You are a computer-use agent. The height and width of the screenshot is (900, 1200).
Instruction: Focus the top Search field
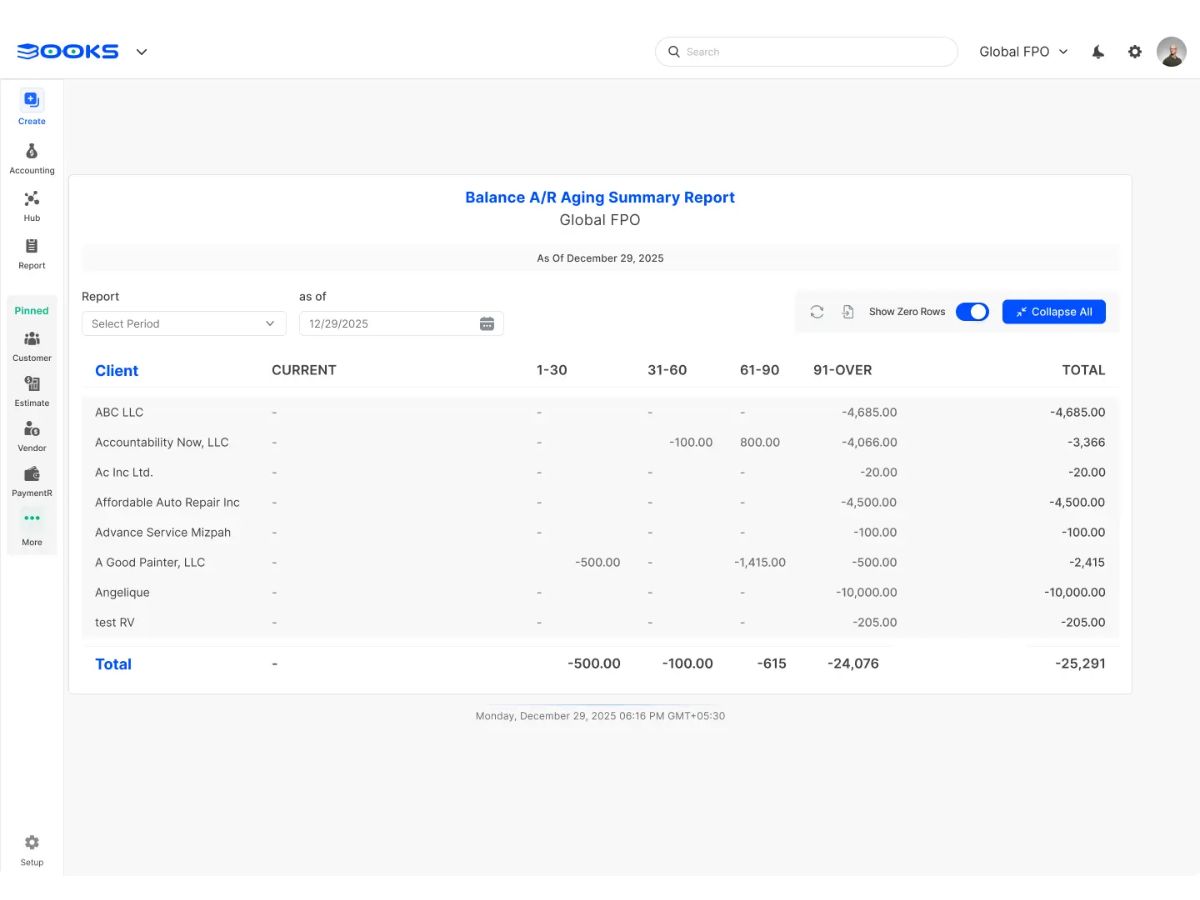click(x=807, y=52)
